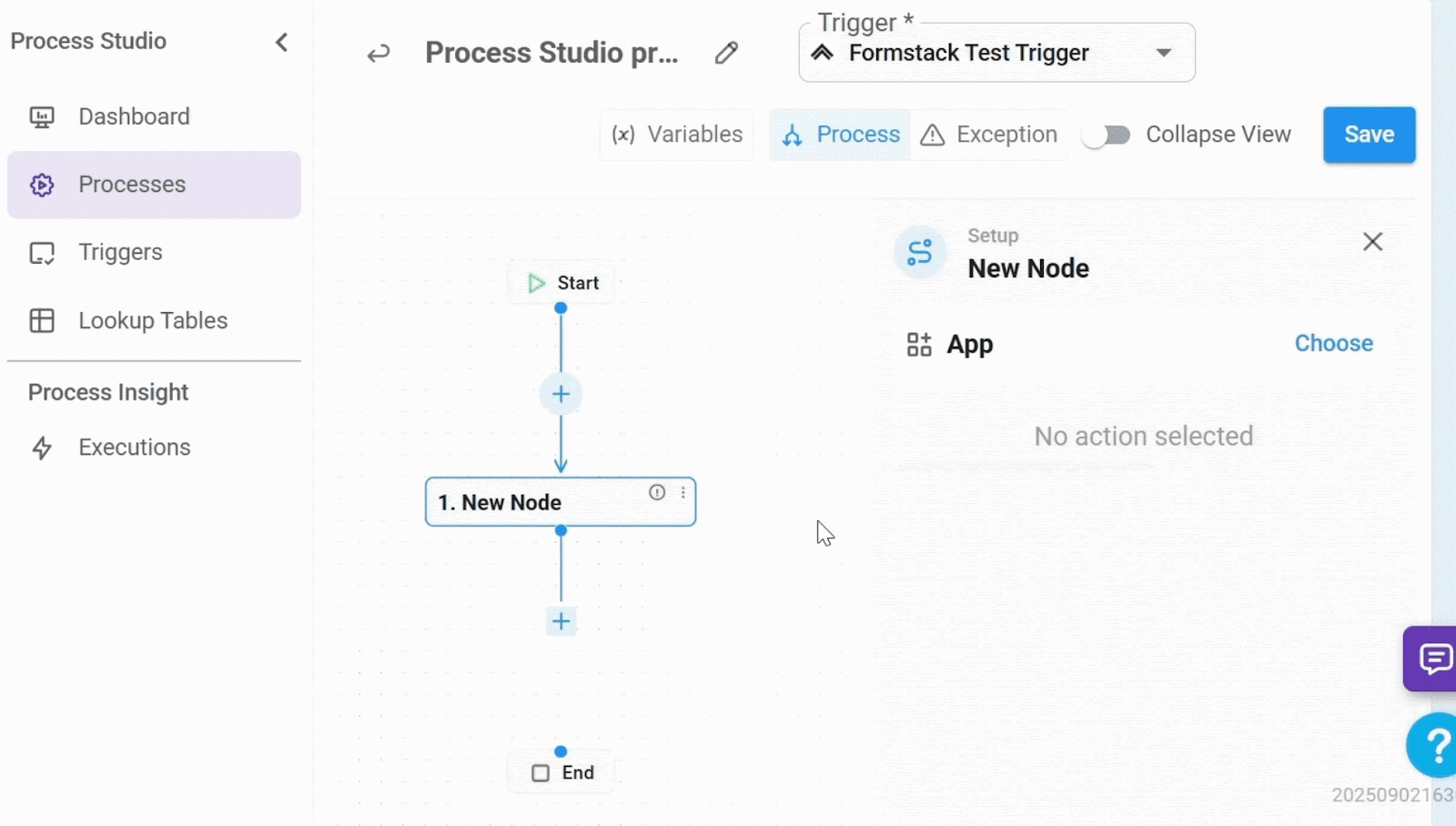The image size is (1456, 826).
Task: Toggle the Collapse View switch
Action: (1107, 136)
